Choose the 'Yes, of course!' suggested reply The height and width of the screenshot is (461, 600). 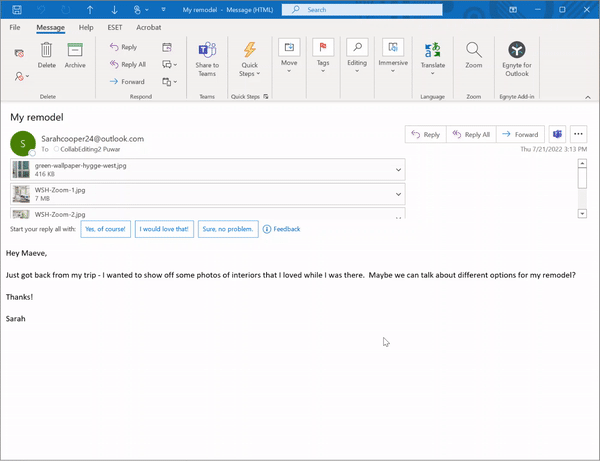pyautogui.click(x=105, y=229)
